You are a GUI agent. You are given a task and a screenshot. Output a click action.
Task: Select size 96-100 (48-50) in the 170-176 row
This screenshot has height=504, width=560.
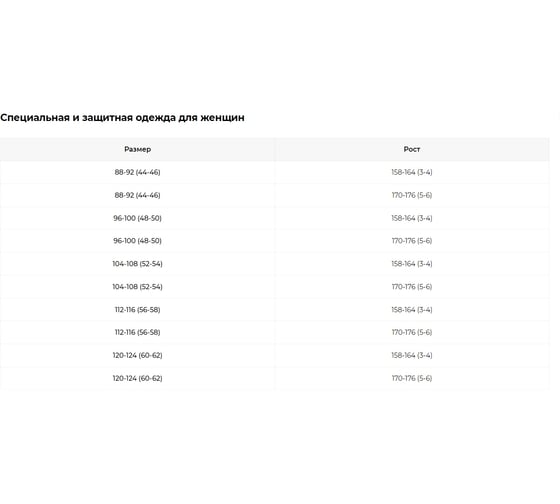[138, 241]
